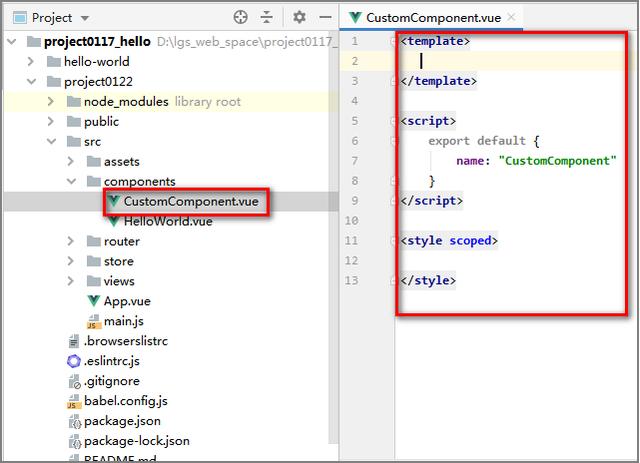Collapse the components folder

pos(72,181)
